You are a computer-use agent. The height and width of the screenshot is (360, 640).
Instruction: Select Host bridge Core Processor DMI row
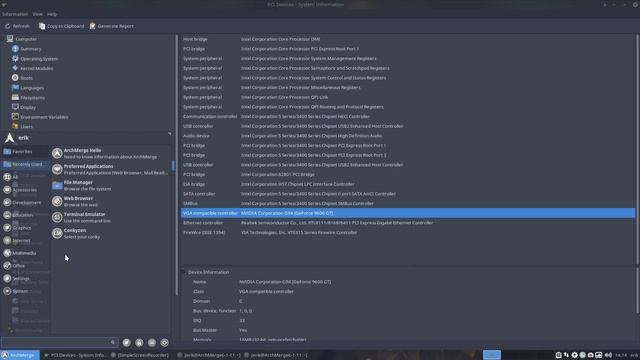coord(408,39)
